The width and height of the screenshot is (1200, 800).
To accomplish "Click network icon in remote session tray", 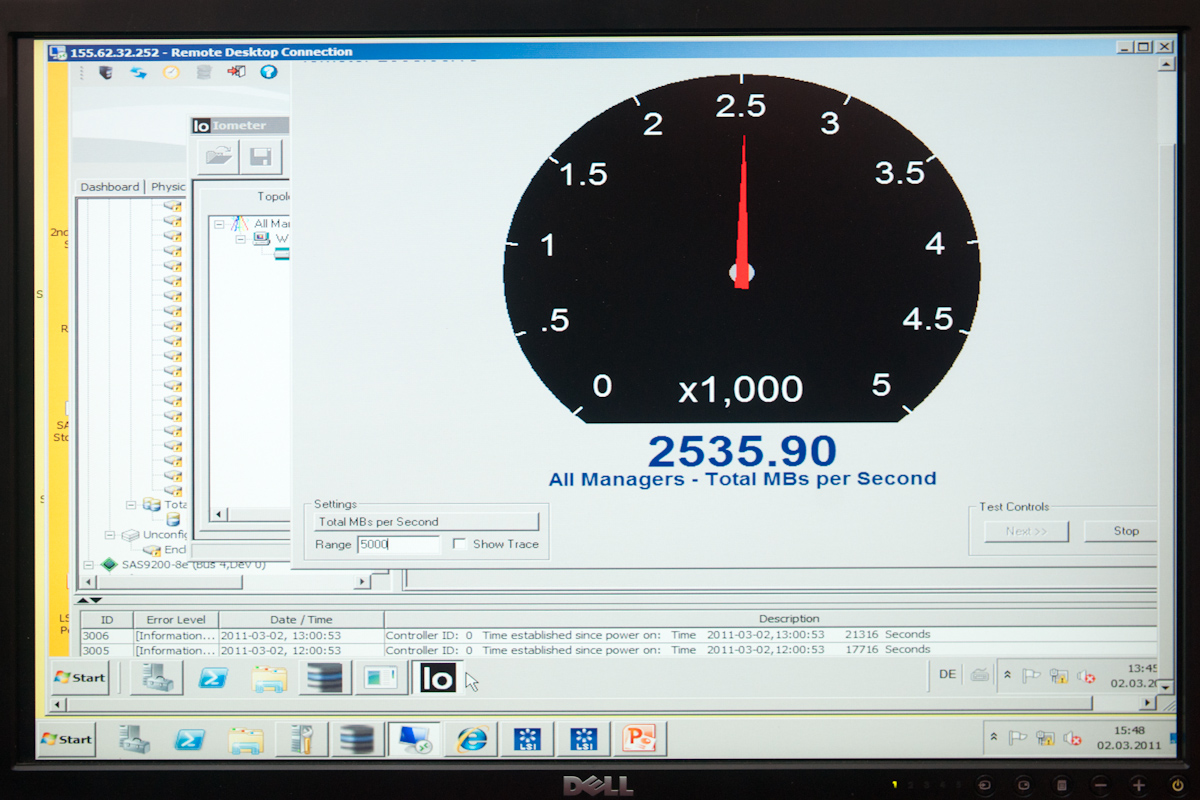I will click(1058, 676).
